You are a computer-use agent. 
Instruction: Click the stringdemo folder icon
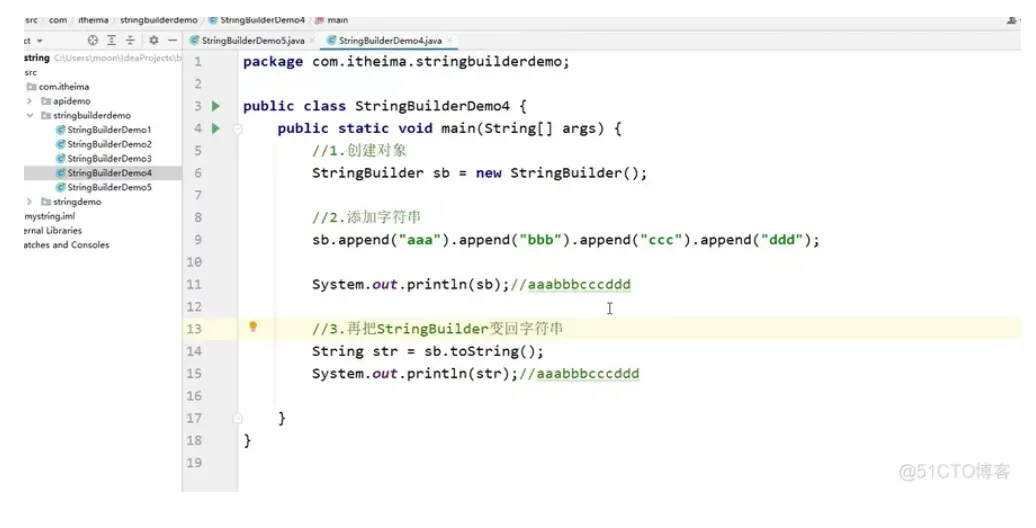click(46, 202)
